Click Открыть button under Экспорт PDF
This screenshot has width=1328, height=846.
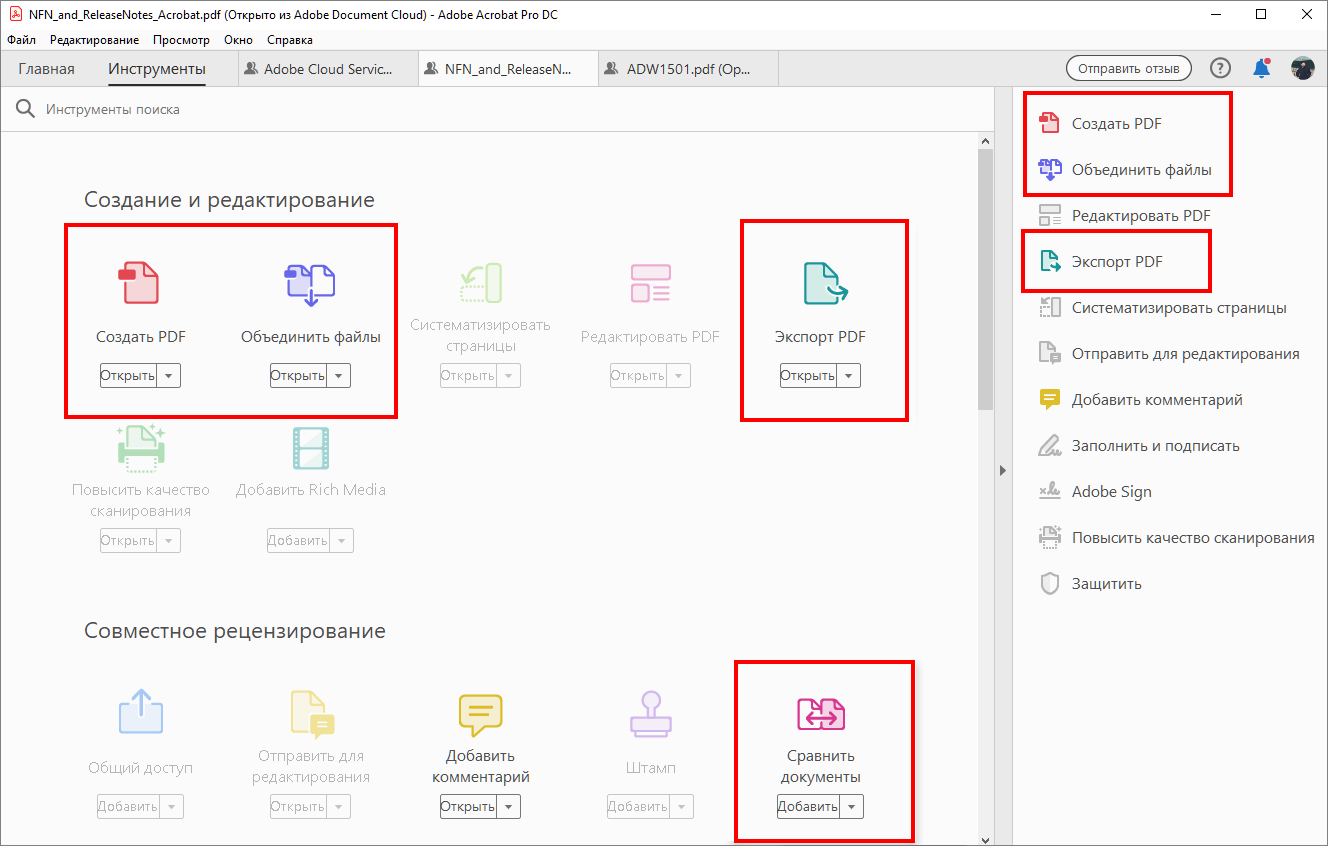pyautogui.click(x=809, y=376)
